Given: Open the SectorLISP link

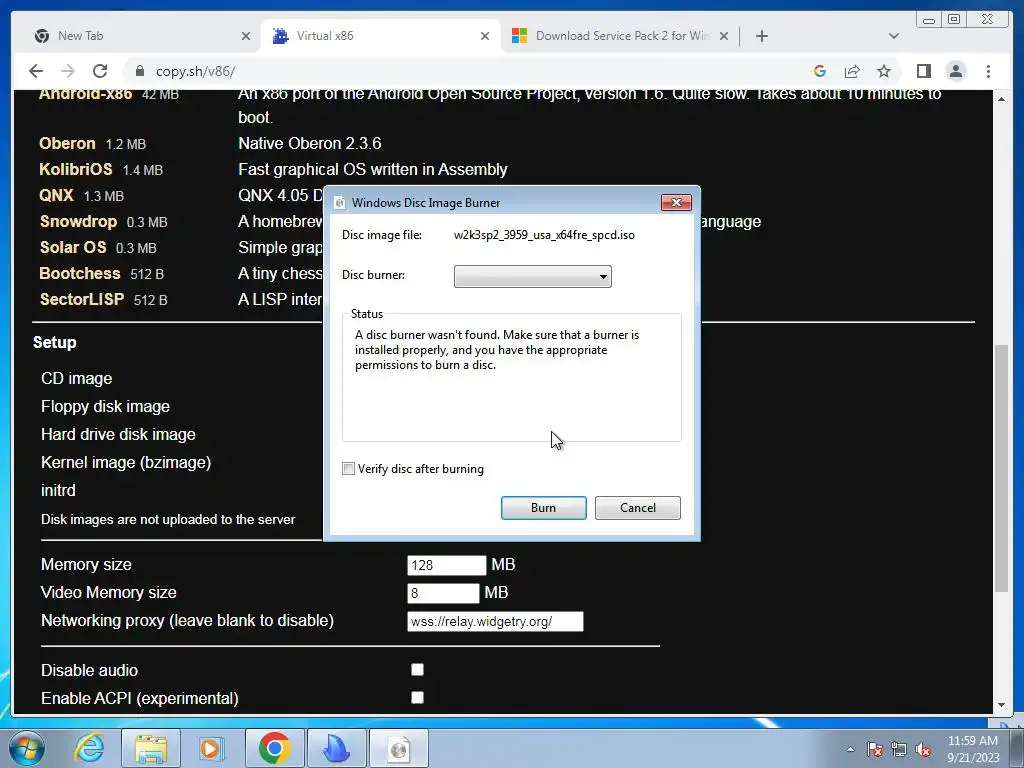Looking at the screenshot, I should pyautogui.click(x=82, y=300).
